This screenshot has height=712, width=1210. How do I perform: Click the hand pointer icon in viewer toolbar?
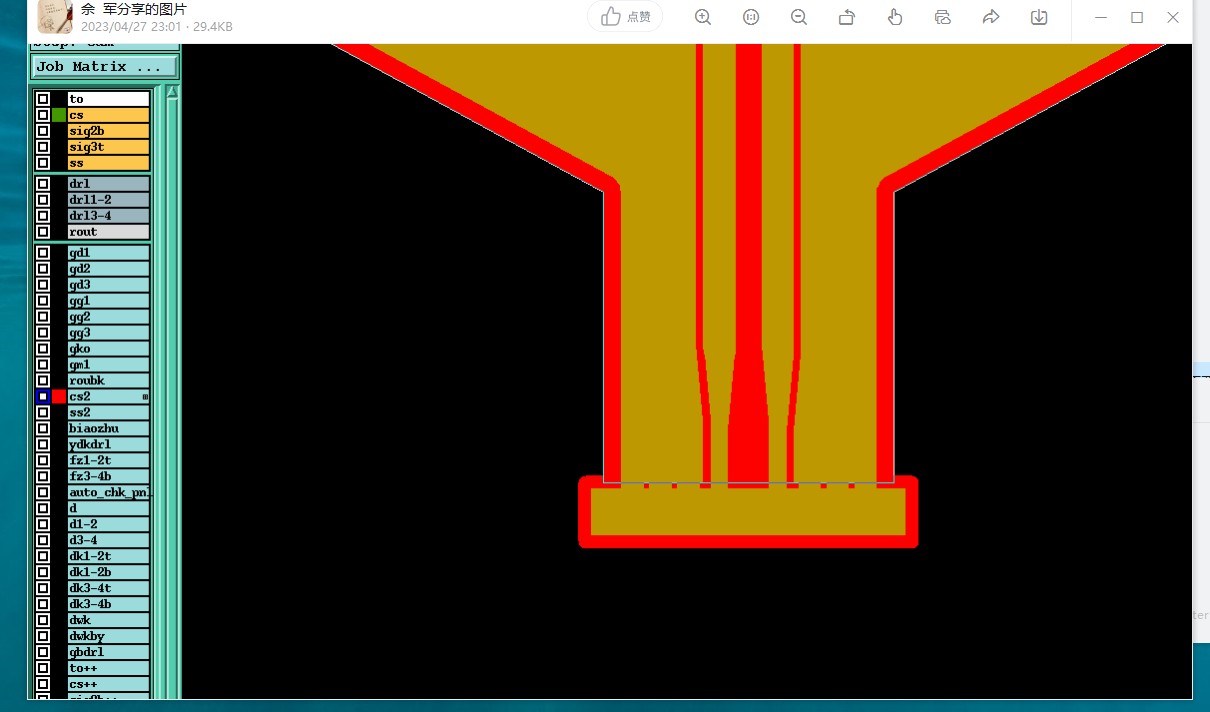click(895, 17)
